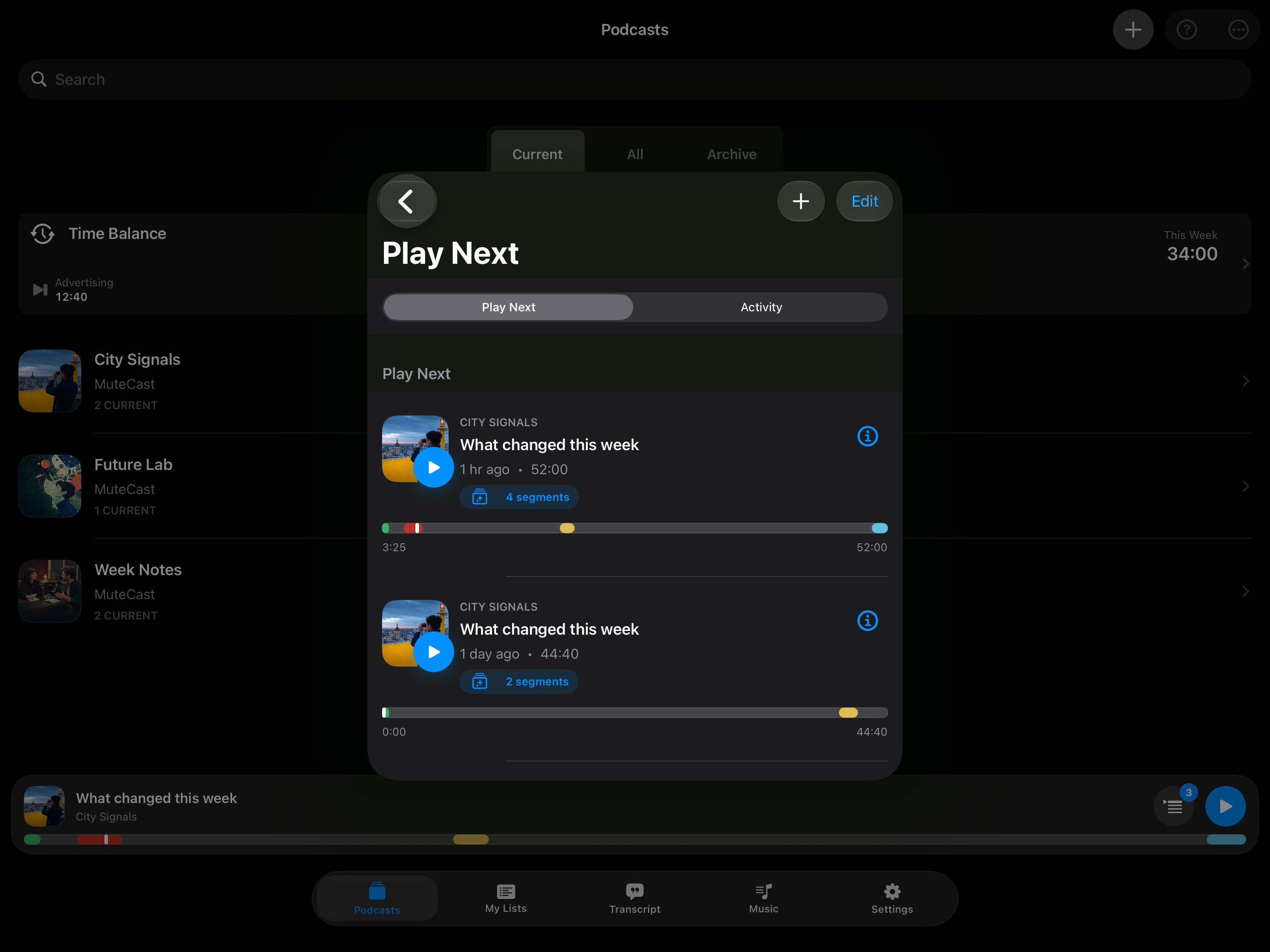The image size is (1270, 952).
Task: Open City Signals podcast artwork
Action: [x=50, y=381]
